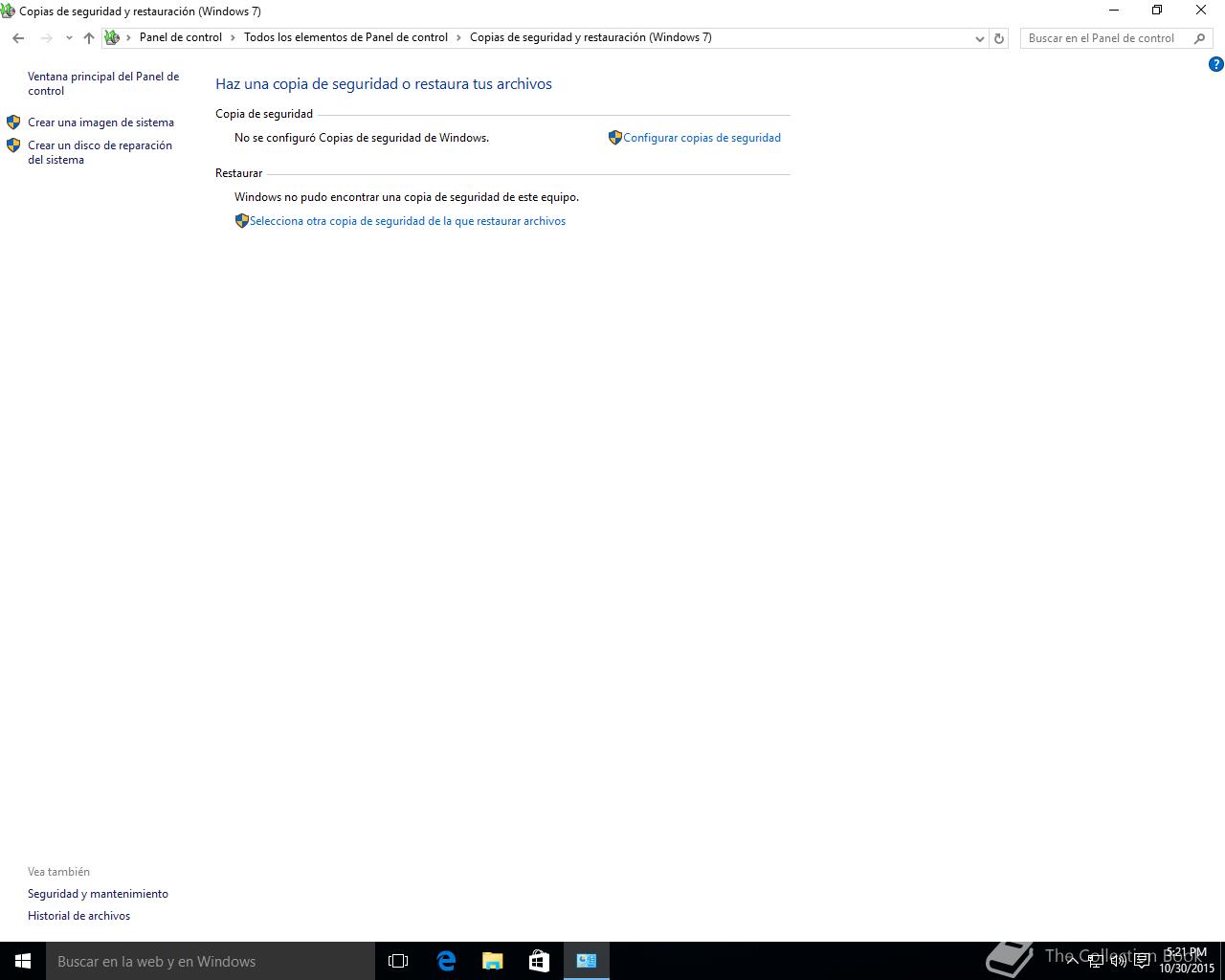Screen dimensions: 1225x980
Task: Open Task View in the taskbar
Action: pos(398,961)
